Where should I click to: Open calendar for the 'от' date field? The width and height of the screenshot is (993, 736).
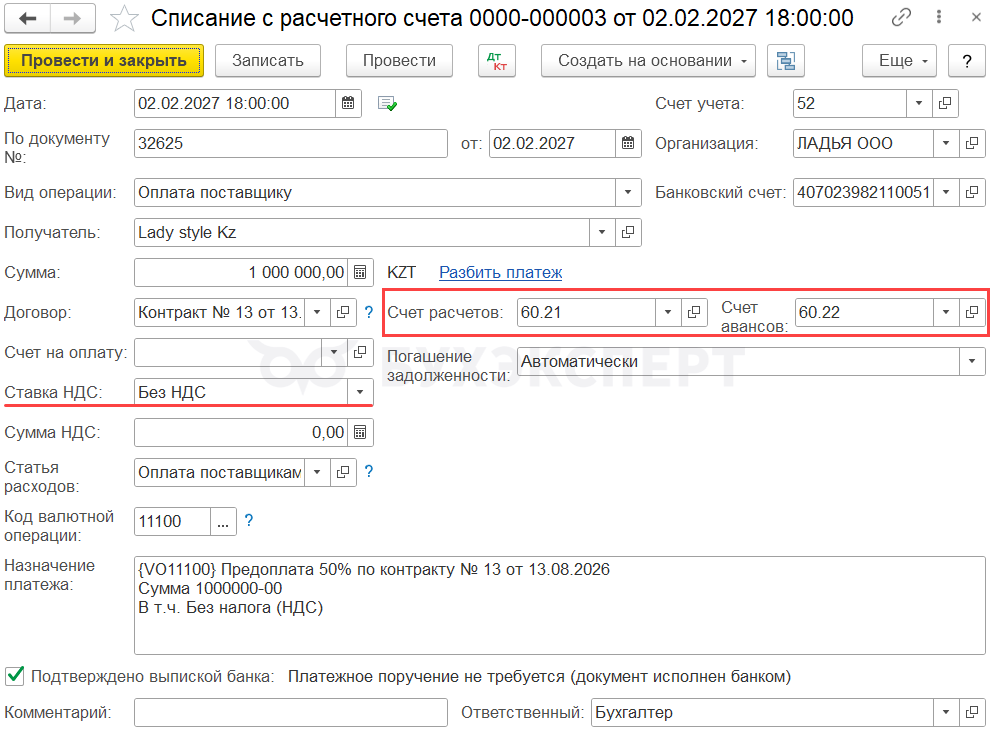point(628,143)
